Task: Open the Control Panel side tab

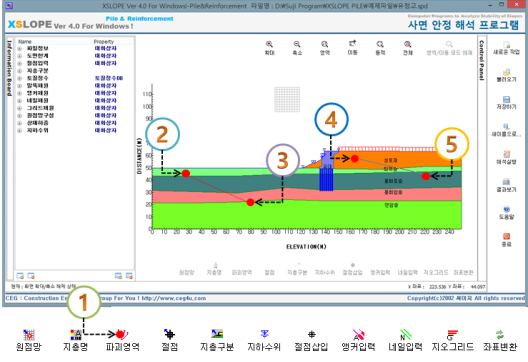Action: coord(482,61)
